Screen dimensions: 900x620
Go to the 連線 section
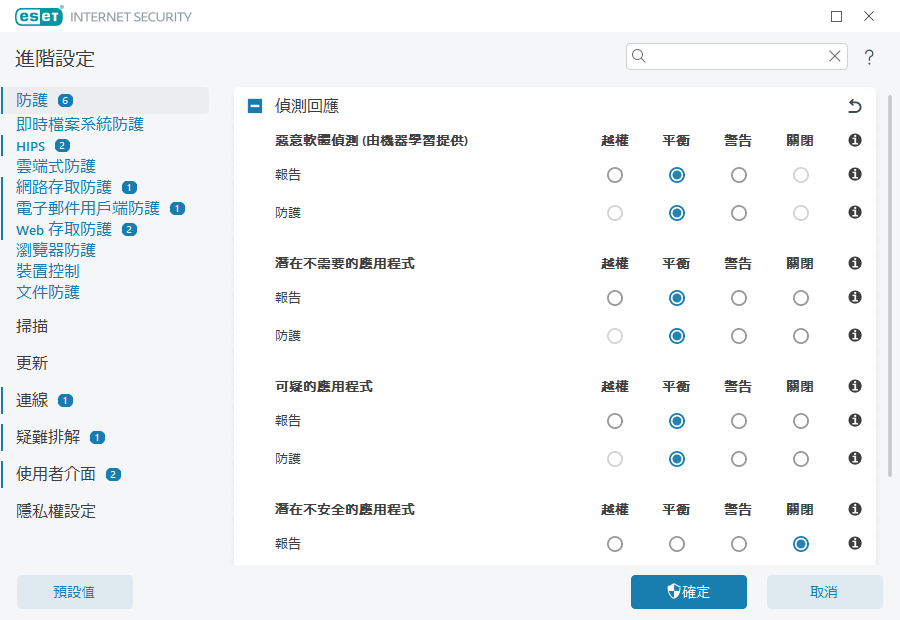coord(32,400)
